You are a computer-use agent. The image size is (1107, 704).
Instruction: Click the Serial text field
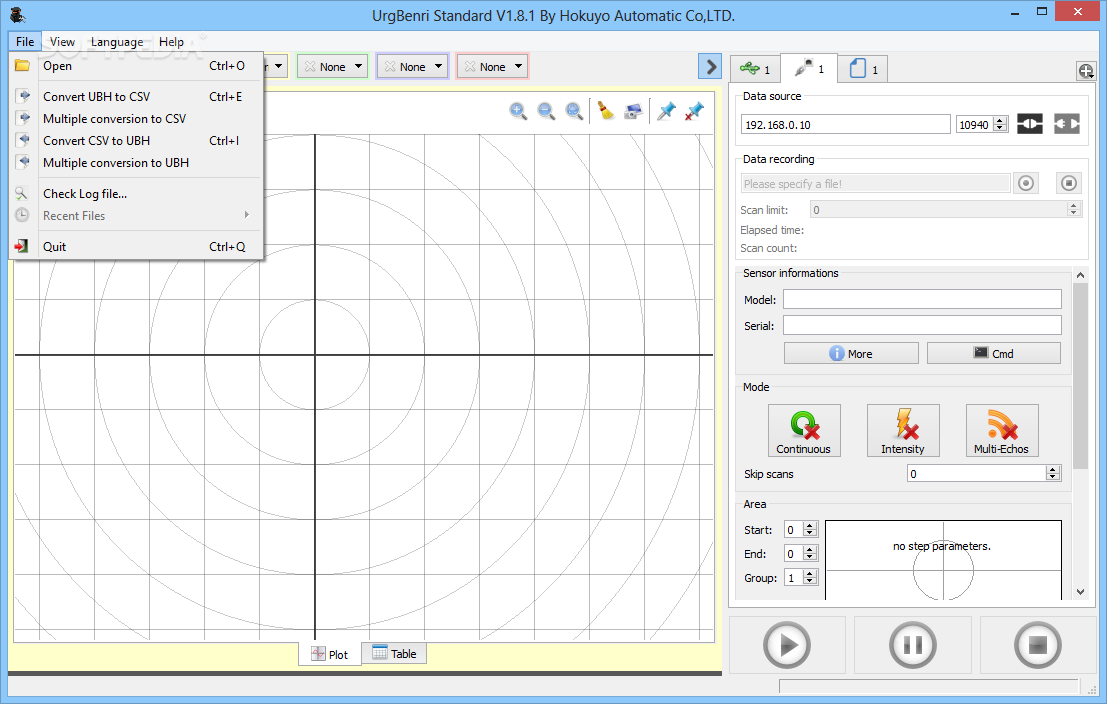coord(922,326)
